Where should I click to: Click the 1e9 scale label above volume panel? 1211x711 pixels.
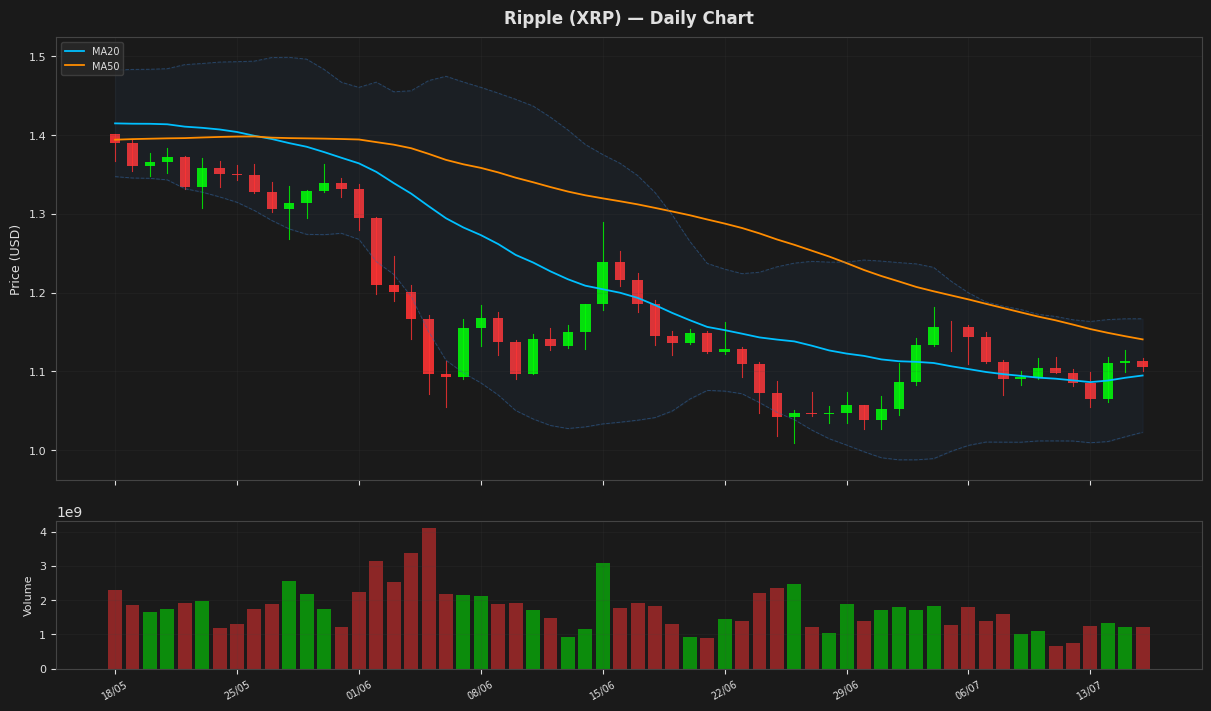point(69,512)
